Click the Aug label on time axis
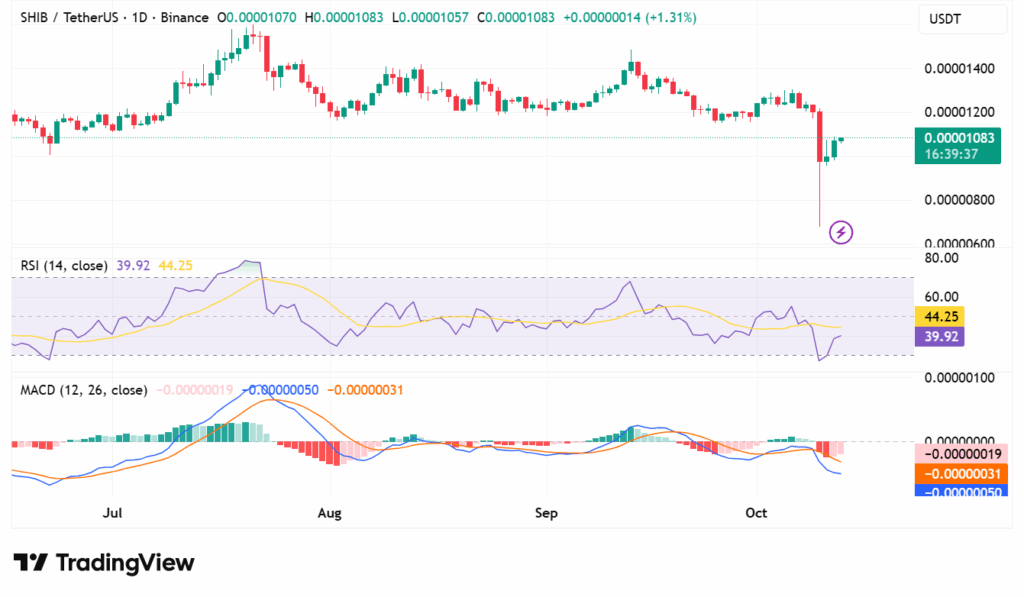1024x597 pixels. coord(329,513)
